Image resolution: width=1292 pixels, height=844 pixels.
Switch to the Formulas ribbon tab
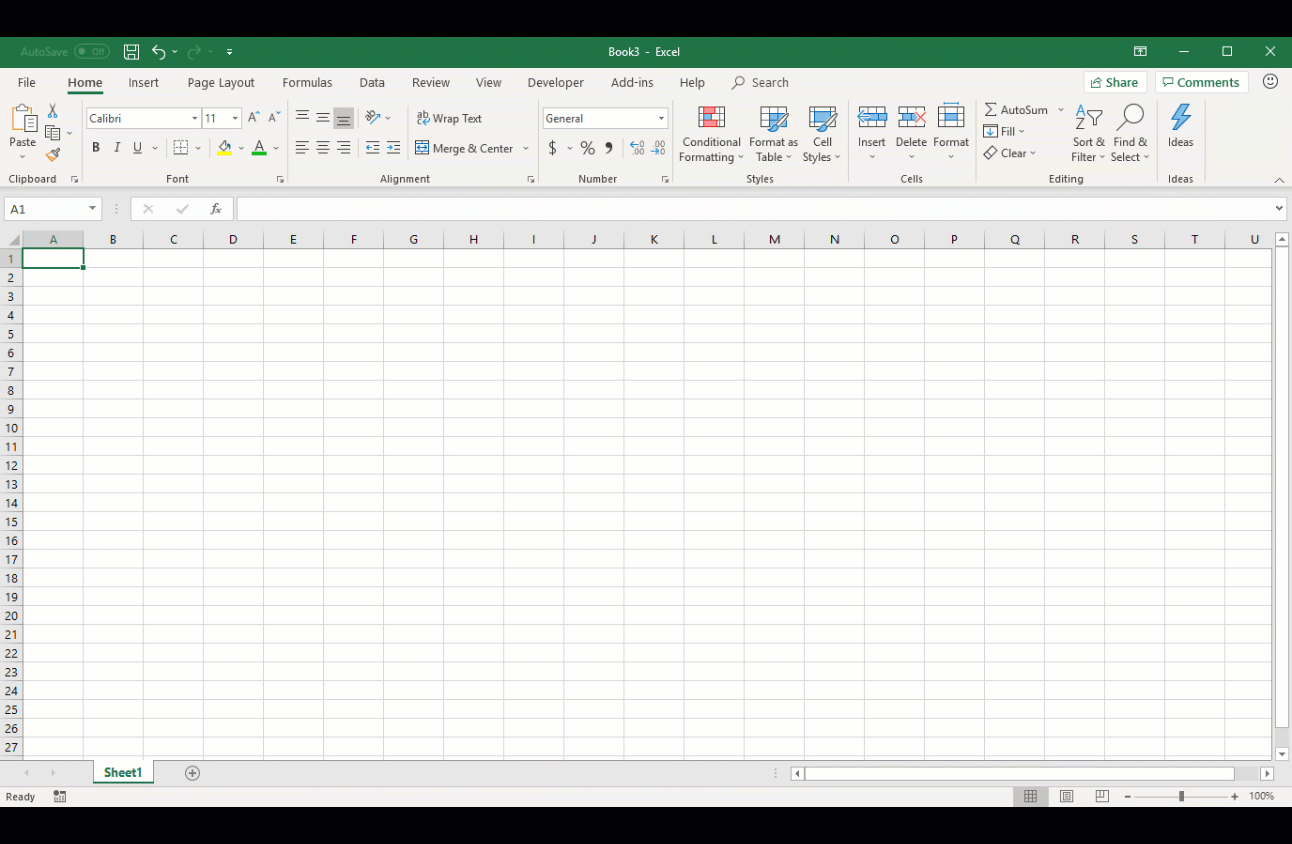307,82
